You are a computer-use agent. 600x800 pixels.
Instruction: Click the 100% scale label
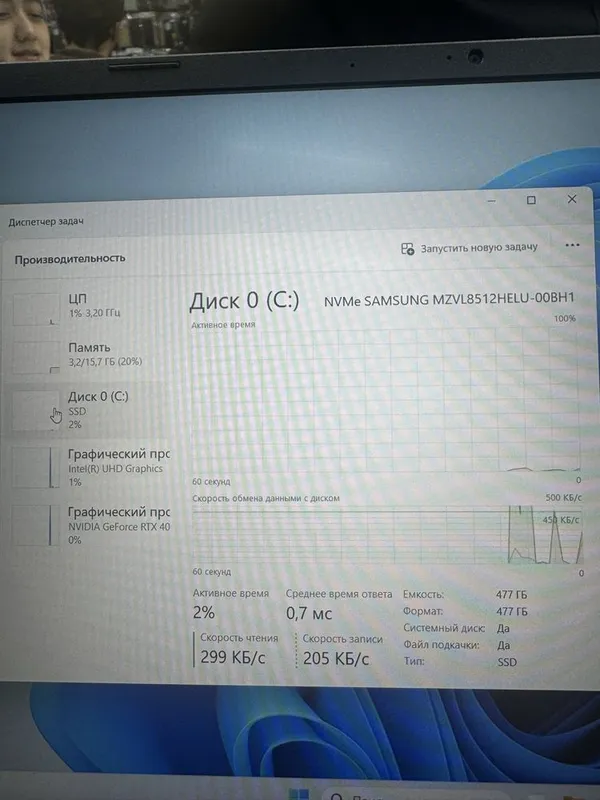(565, 318)
